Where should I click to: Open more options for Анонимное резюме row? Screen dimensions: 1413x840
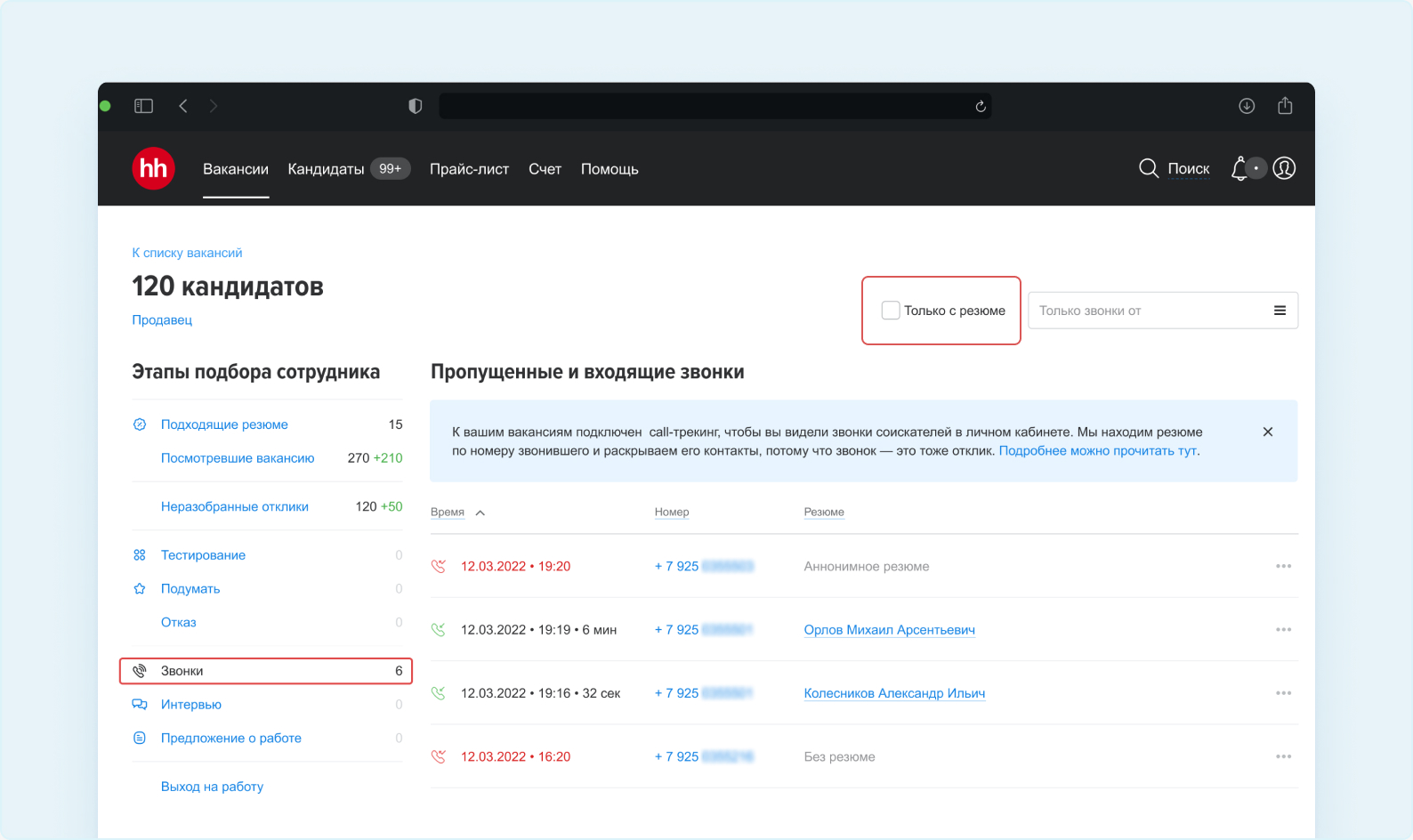point(1283,566)
